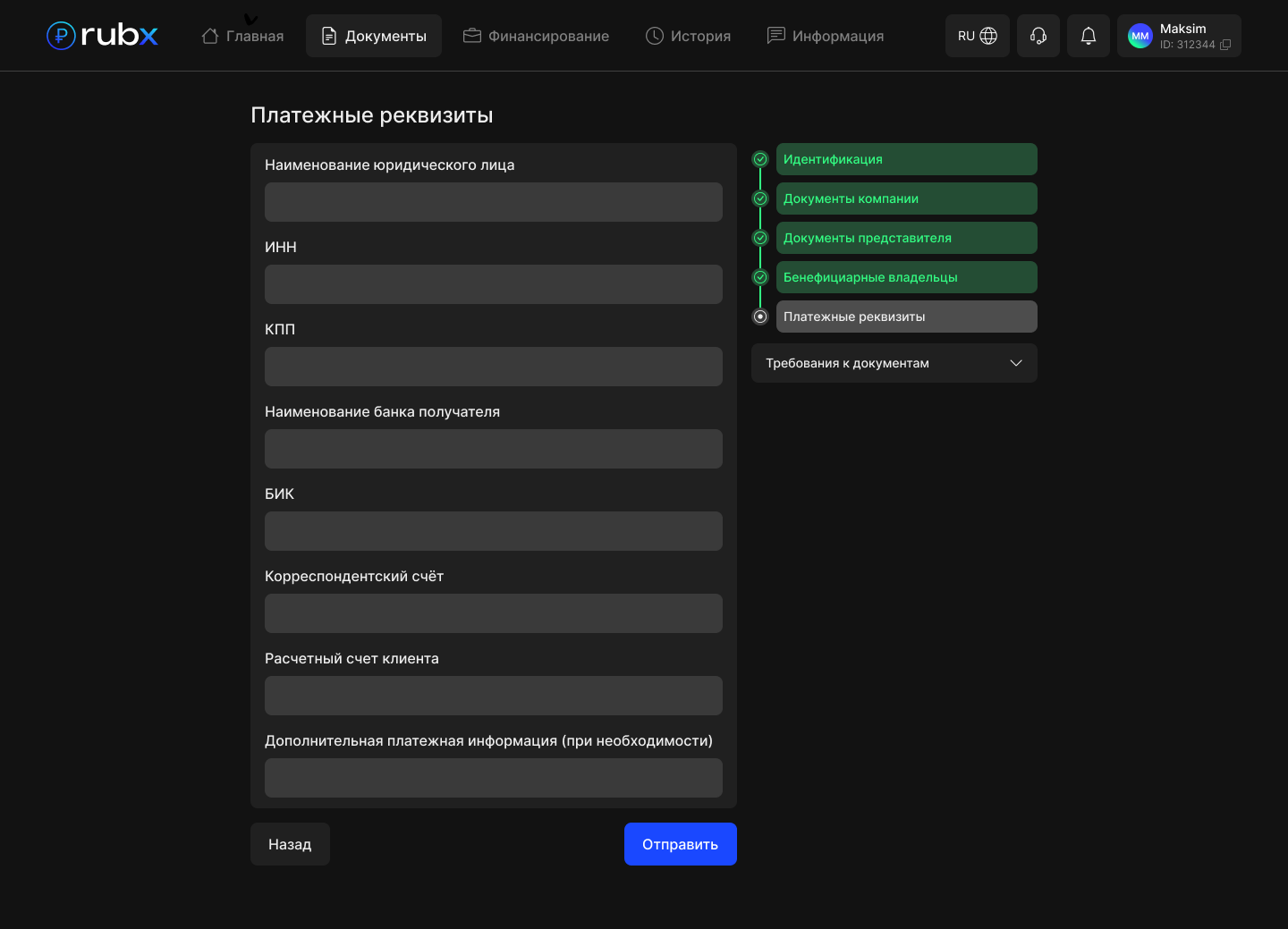This screenshot has height=929, width=1288.
Task: Open notifications bell
Action: click(1088, 36)
